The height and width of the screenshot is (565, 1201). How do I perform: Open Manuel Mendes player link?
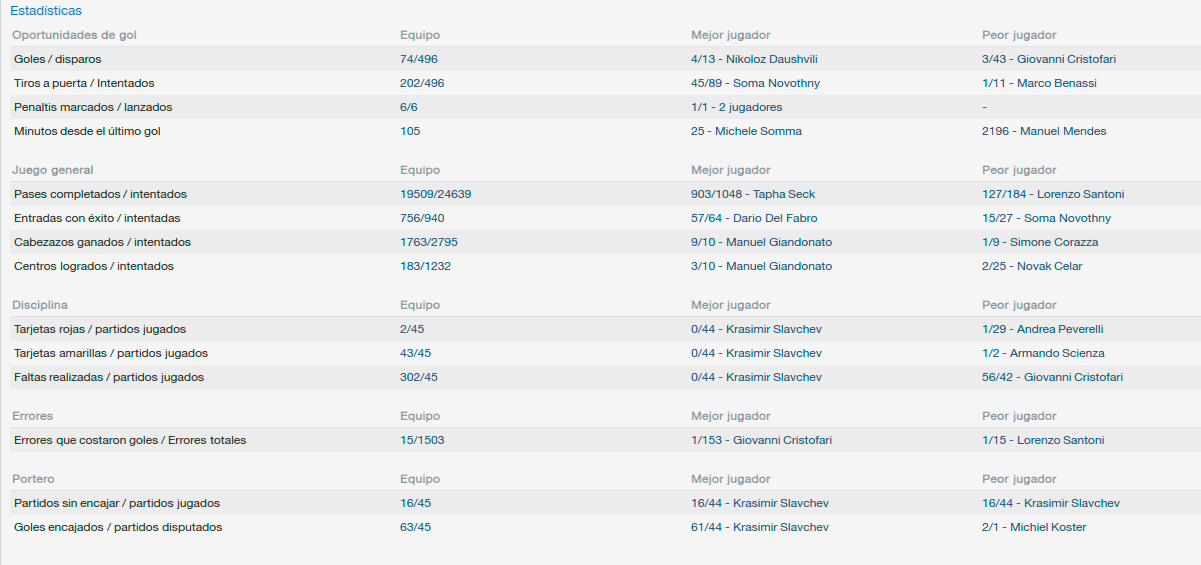[1063, 131]
